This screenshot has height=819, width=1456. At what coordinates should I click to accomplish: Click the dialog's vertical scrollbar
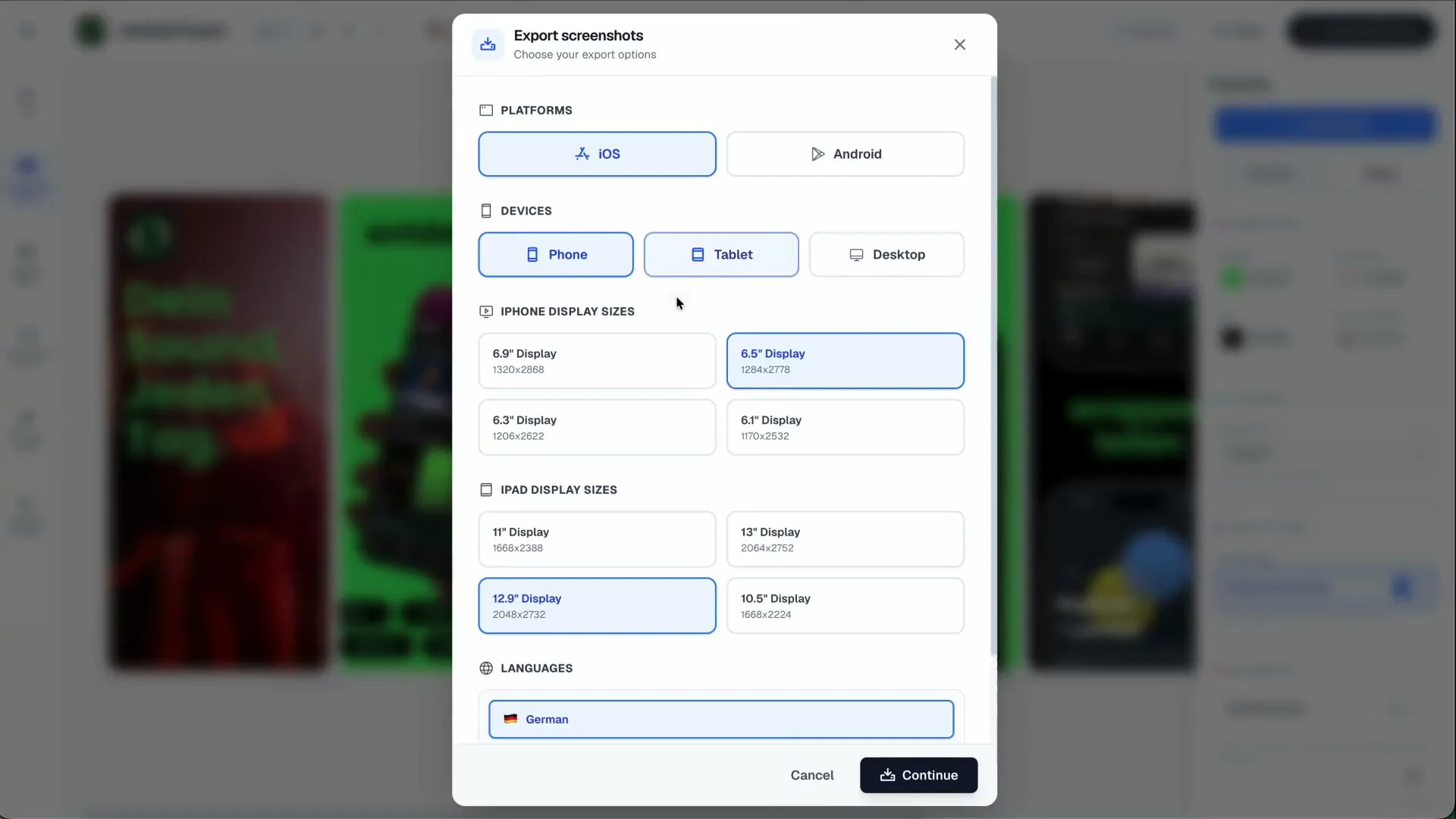point(993,366)
